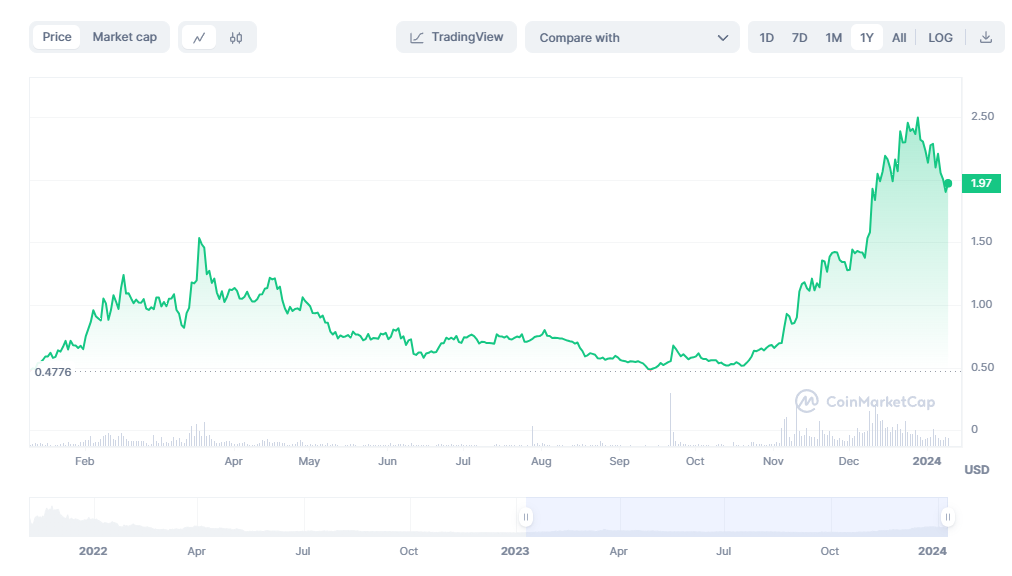Select the Price view toggle
Screen dimensions: 1012x576
57,37
